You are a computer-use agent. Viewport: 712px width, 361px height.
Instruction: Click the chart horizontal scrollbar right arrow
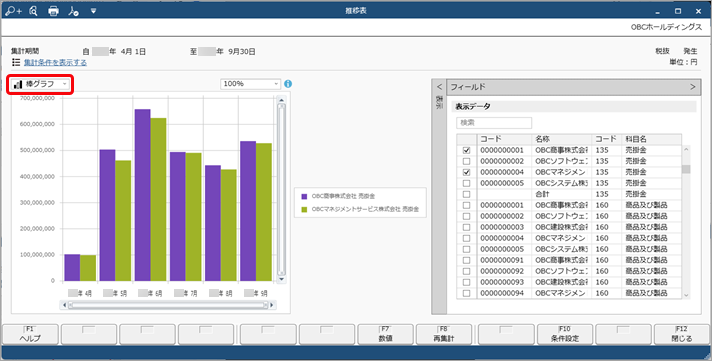pyautogui.click(x=272, y=305)
